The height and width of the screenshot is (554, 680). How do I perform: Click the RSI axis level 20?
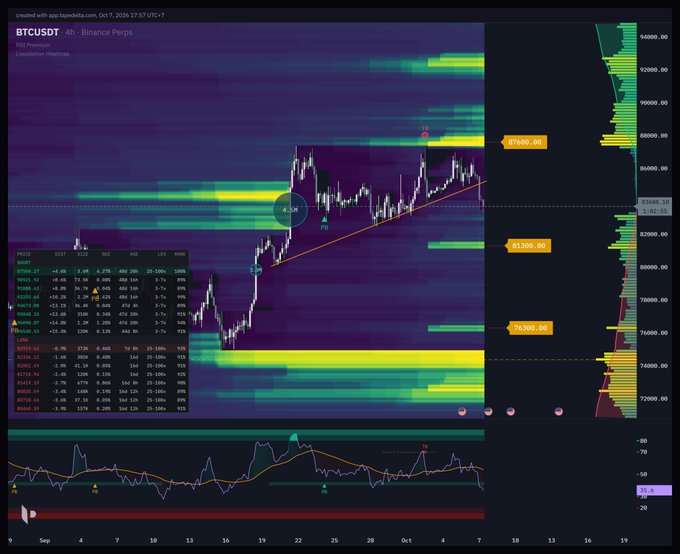pyautogui.click(x=643, y=508)
